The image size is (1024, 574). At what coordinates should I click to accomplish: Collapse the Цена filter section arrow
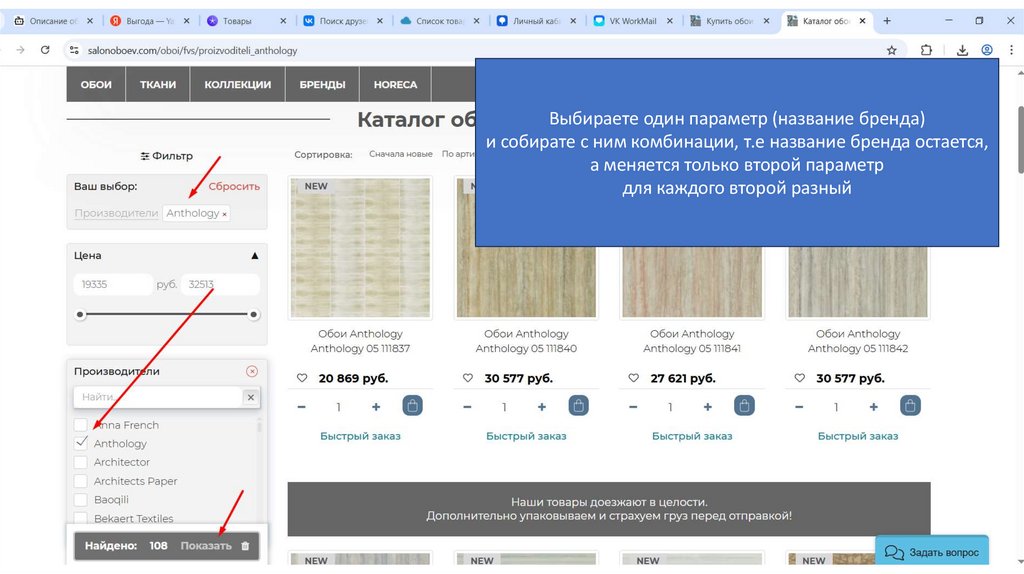pyautogui.click(x=255, y=256)
